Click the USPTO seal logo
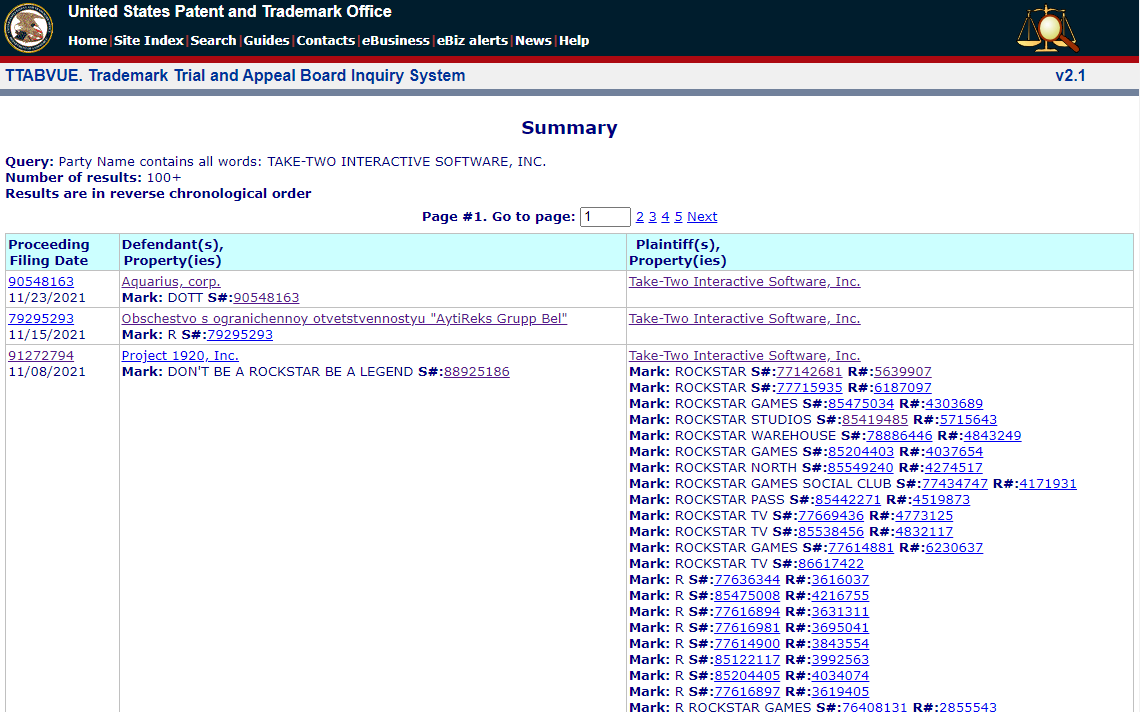Screen dimensions: 1140x712 (28, 28)
